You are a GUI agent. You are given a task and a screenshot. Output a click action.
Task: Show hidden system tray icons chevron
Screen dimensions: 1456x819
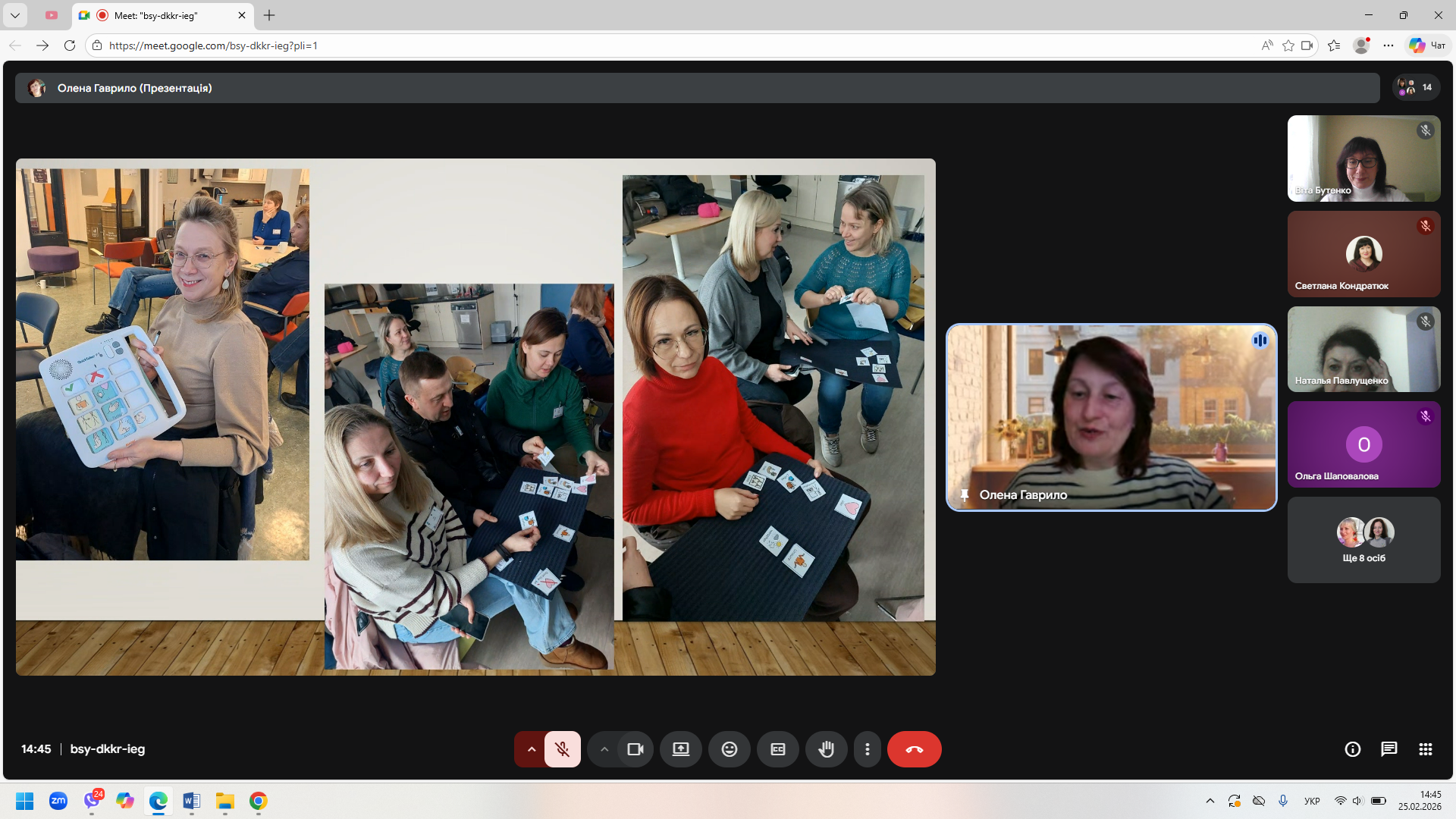1210,801
